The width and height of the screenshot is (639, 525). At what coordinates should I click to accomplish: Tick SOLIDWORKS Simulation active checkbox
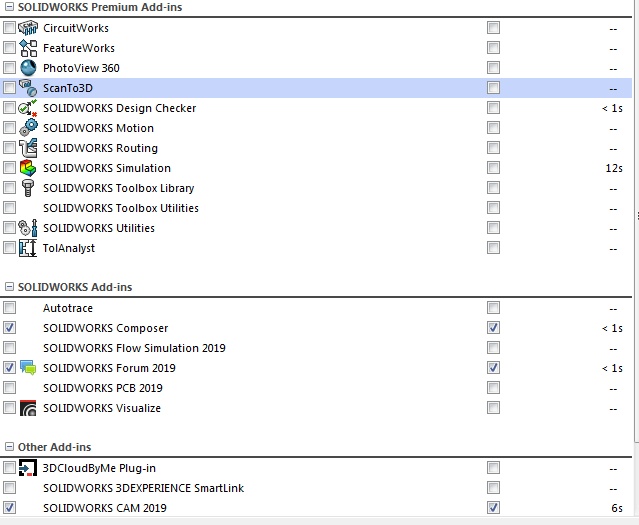click(x=9, y=168)
